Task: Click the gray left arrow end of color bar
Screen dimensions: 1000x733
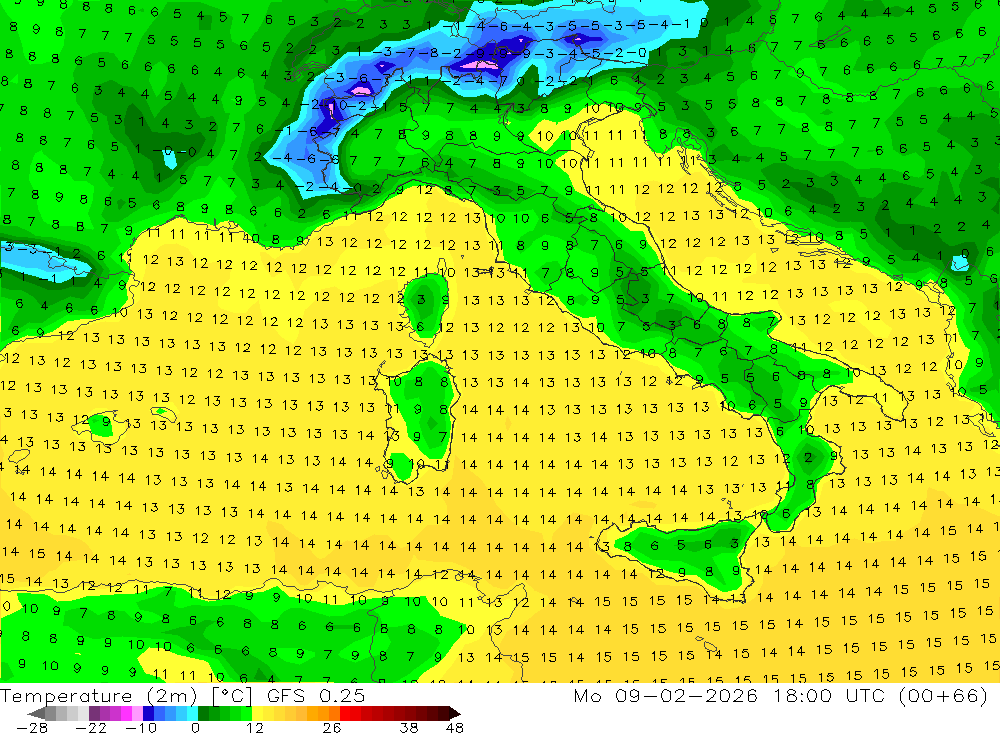Action: [36, 713]
